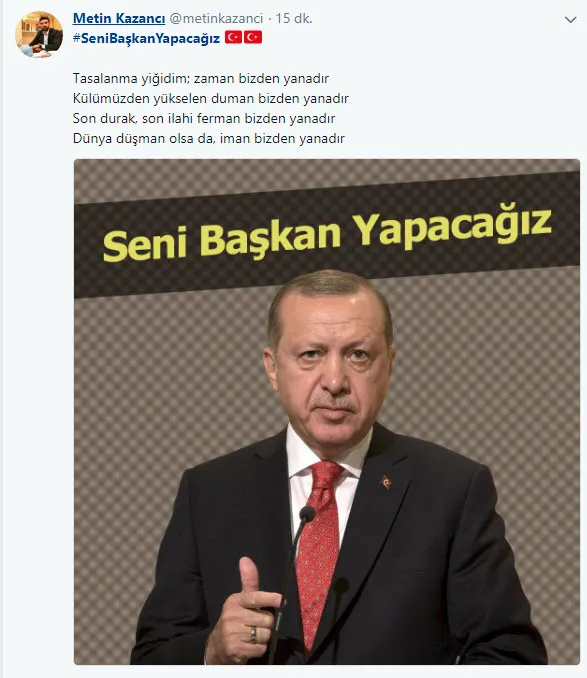Viewport: 587px width, 678px height.
Task: Click the man's face in the photo
Action: [331, 363]
